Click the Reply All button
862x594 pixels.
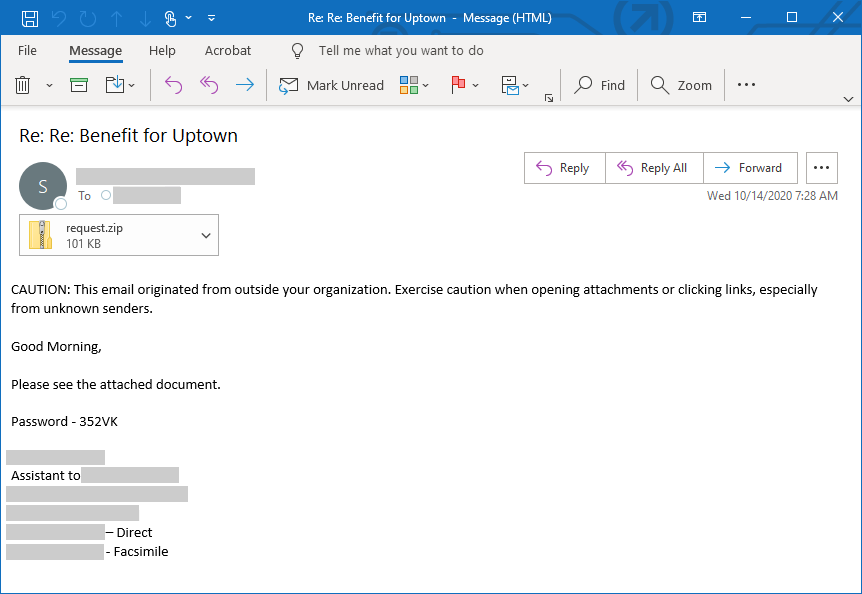click(654, 168)
